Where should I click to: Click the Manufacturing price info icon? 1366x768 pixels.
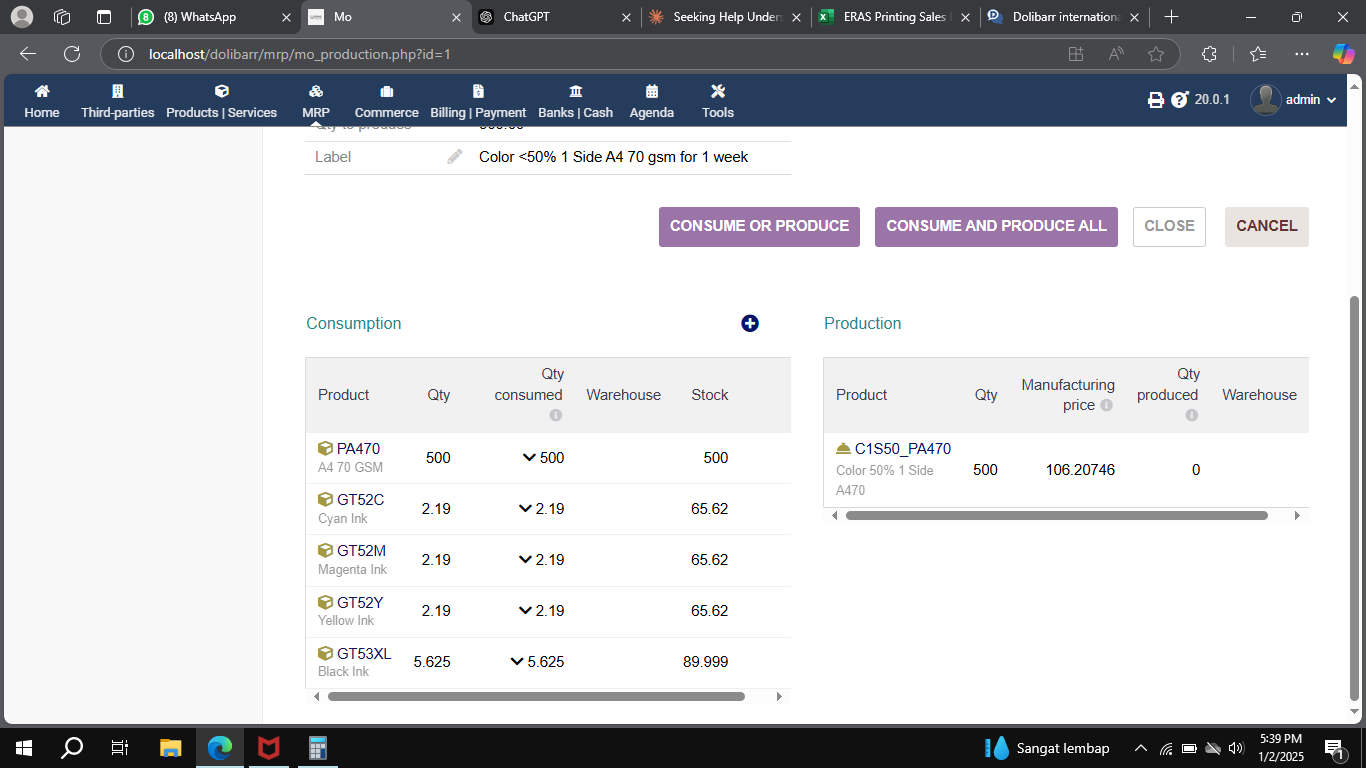point(1106,406)
